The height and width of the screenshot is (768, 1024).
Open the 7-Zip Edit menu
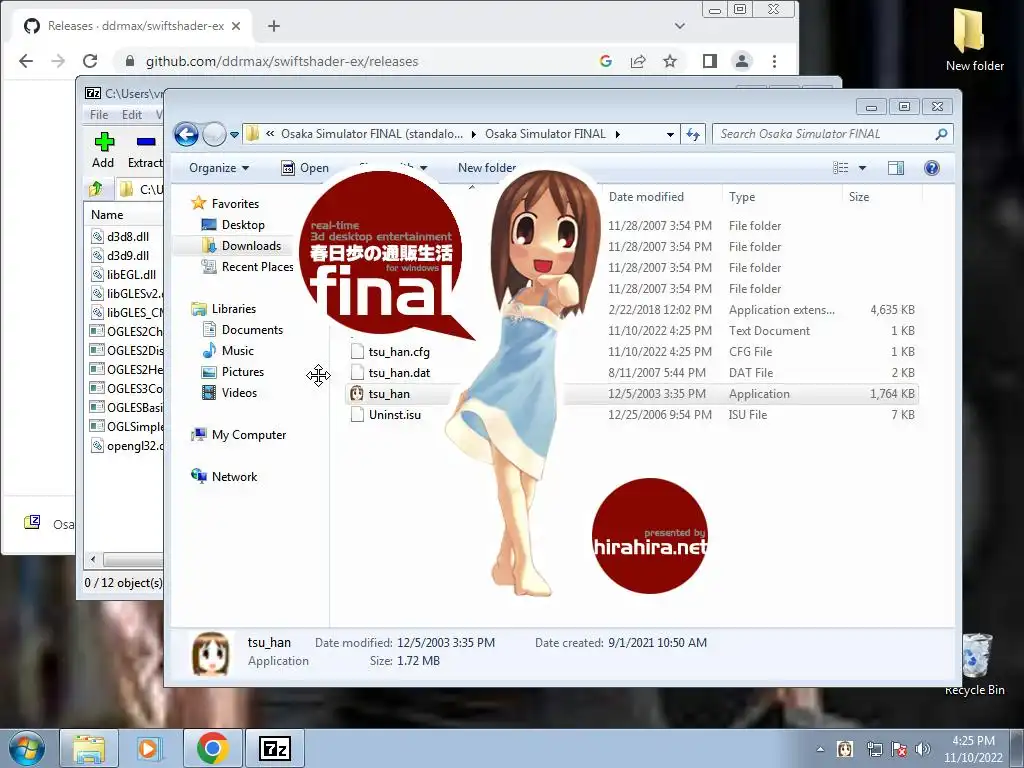(x=131, y=114)
